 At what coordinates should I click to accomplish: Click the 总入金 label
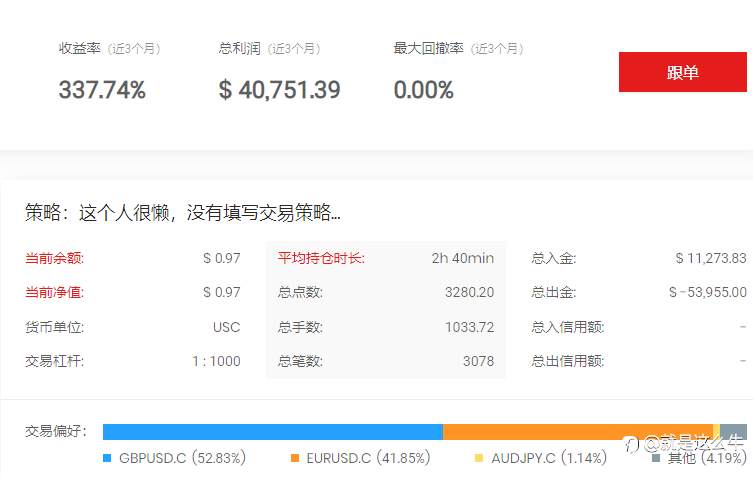[554, 258]
